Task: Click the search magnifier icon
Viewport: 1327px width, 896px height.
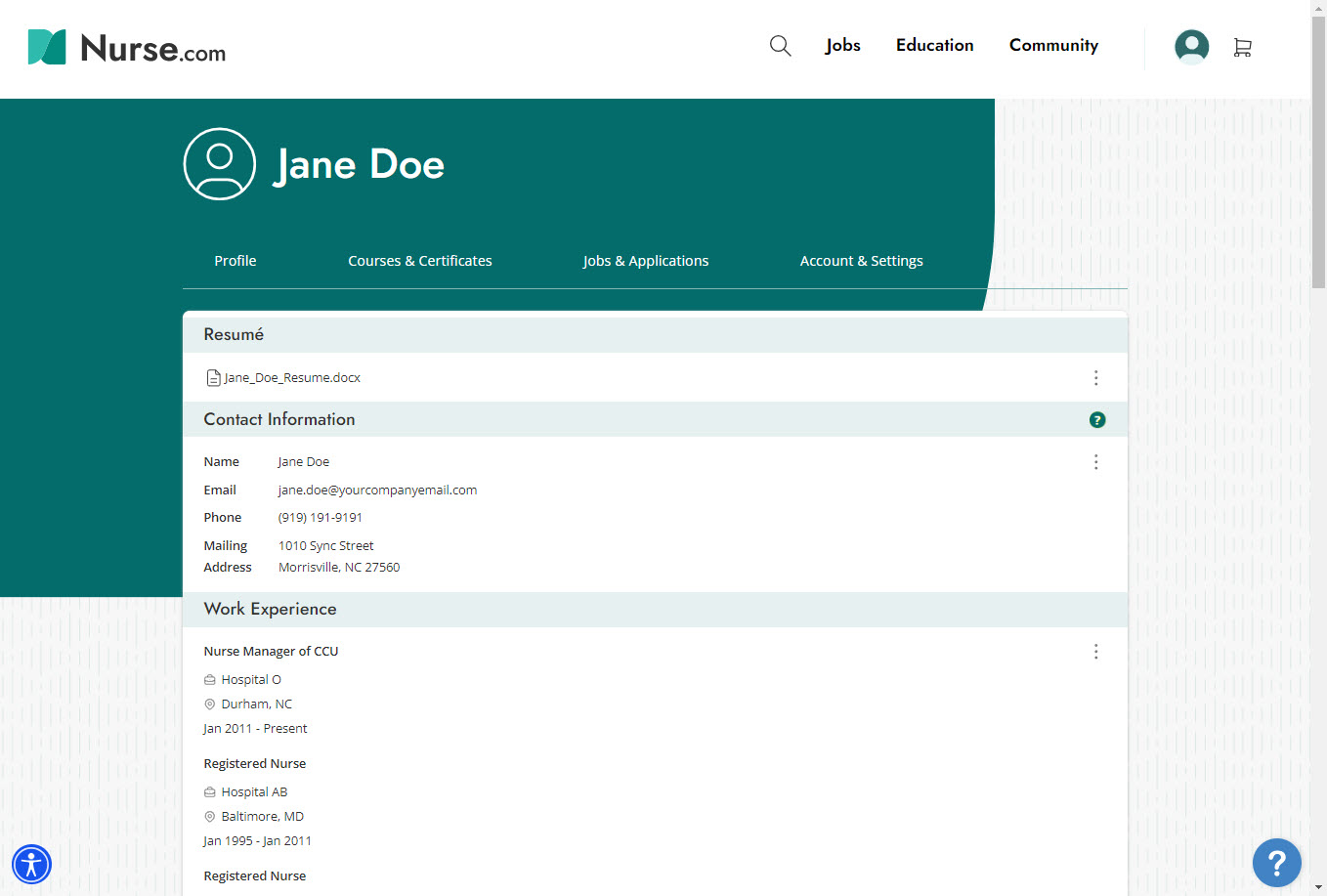Action: coord(780,45)
